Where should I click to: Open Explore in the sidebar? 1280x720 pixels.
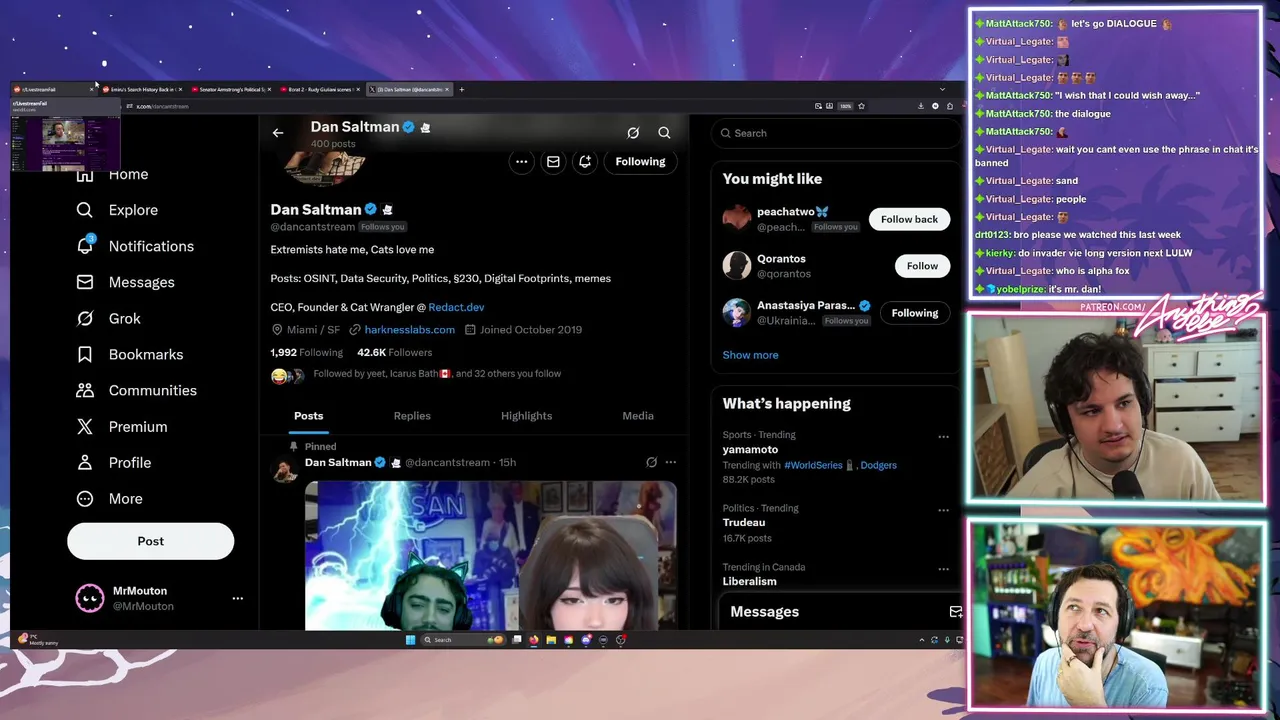(x=118, y=210)
